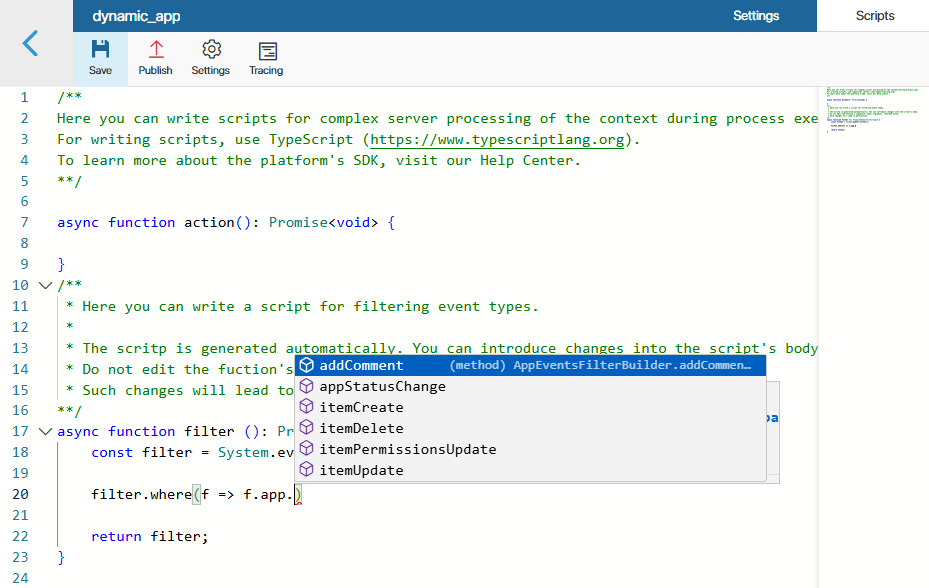This screenshot has width=929, height=588.
Task: Collapse the filter function at line 17
Action: 44,432
